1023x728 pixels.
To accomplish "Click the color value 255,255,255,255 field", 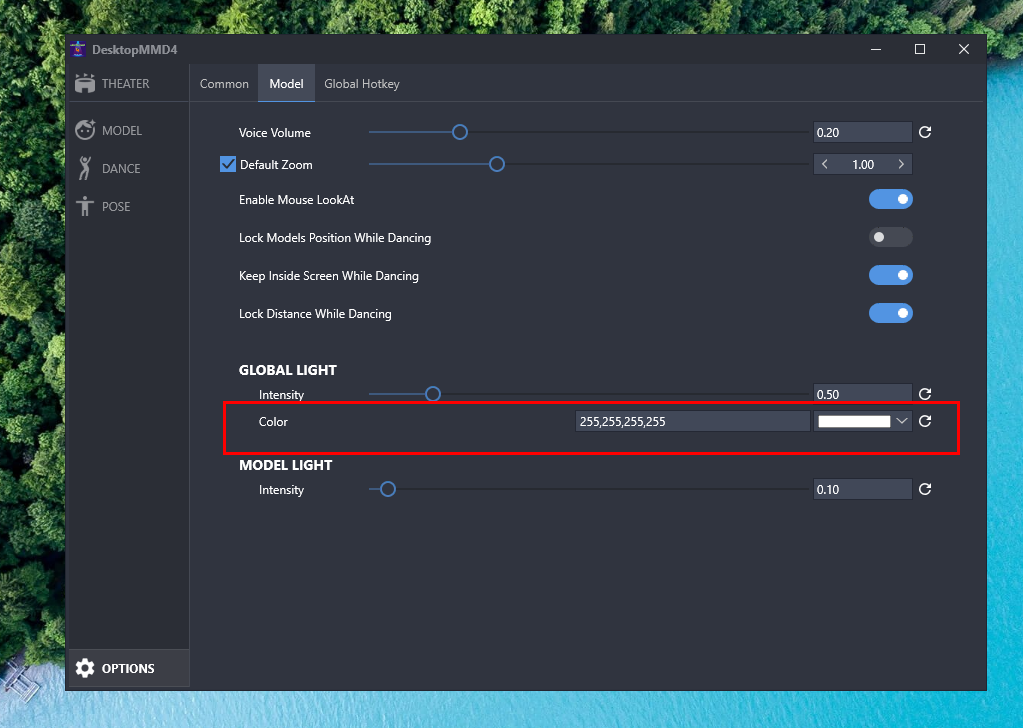I will tap(692, 421).
